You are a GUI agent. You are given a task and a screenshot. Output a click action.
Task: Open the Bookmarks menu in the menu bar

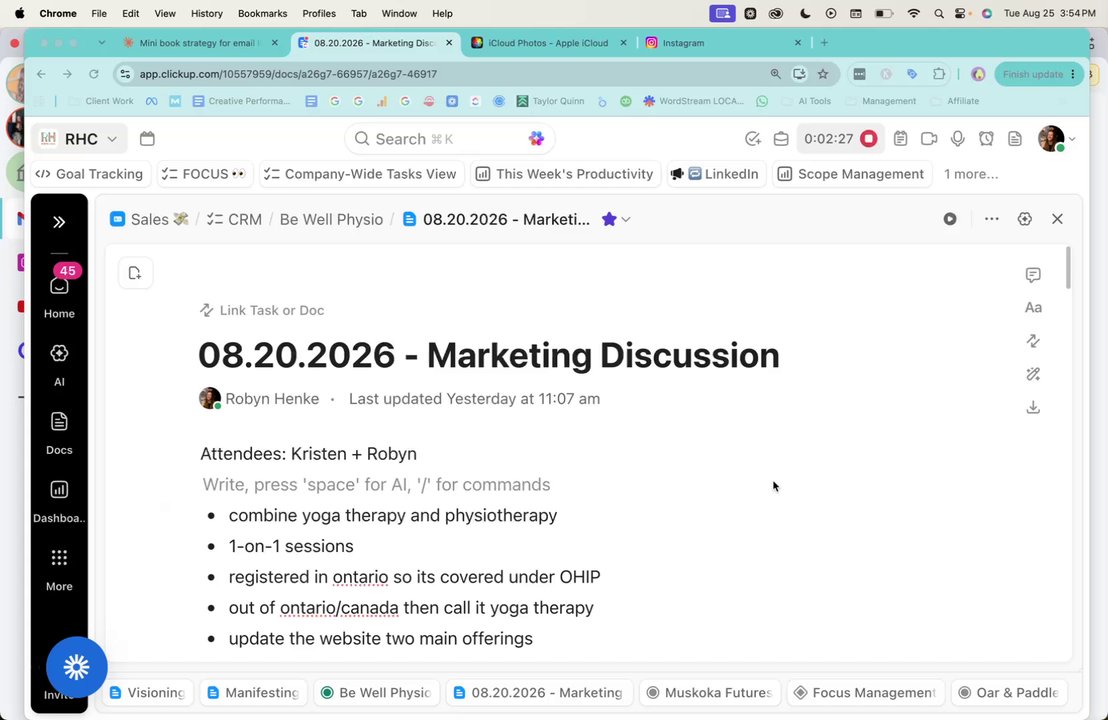coord(262,13)
